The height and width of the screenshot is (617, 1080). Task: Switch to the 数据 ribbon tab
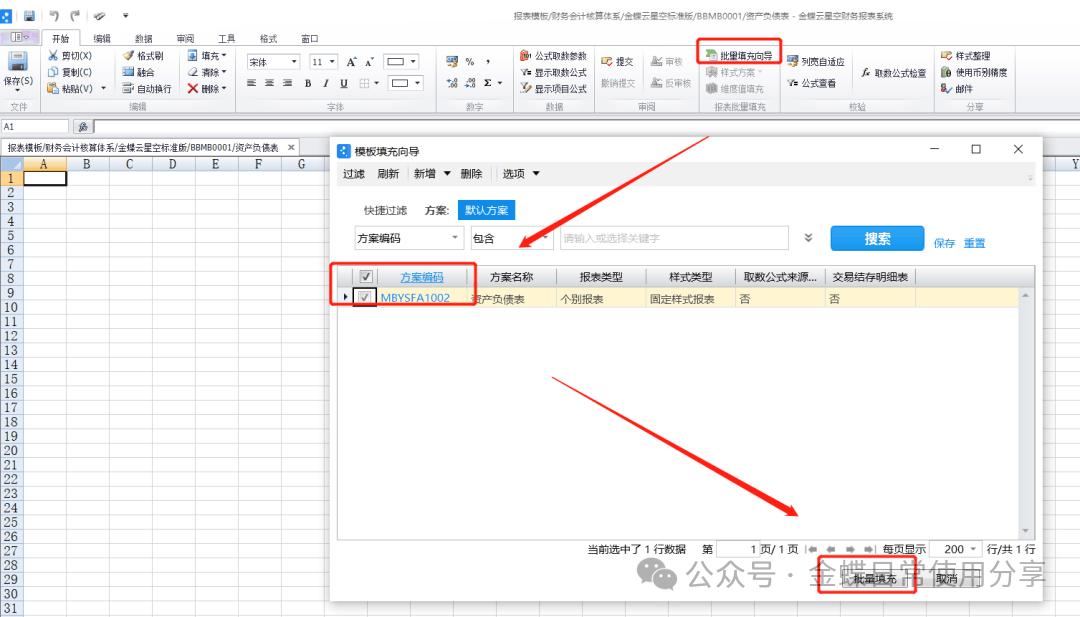pos(144,38)
